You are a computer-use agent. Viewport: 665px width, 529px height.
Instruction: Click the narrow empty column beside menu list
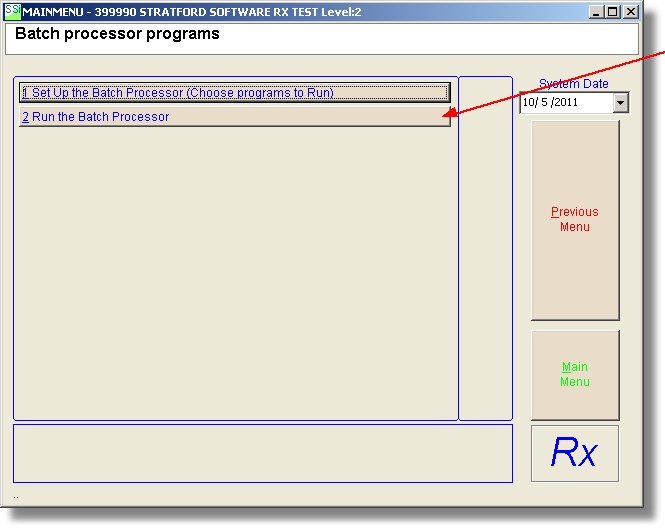(x=485, y=248)
